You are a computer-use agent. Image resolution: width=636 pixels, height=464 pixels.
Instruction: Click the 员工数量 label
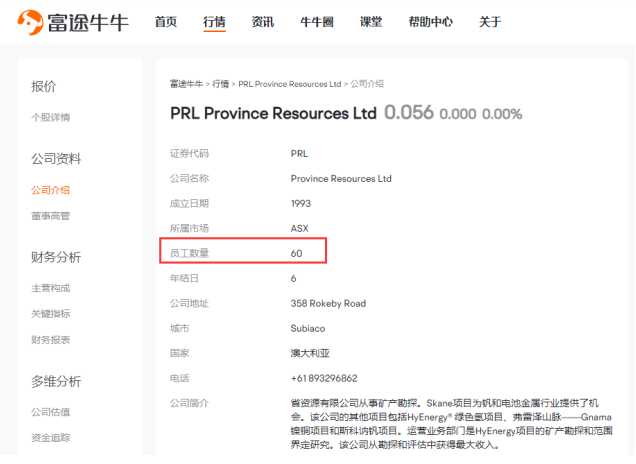189,253
